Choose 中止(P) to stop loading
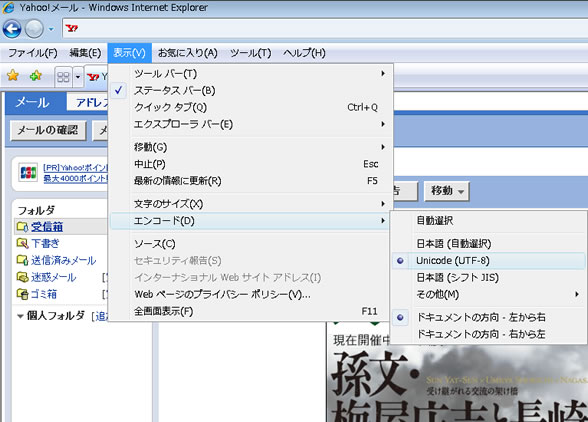The width and height of the screenshot is (588, 422). (250, 164)
